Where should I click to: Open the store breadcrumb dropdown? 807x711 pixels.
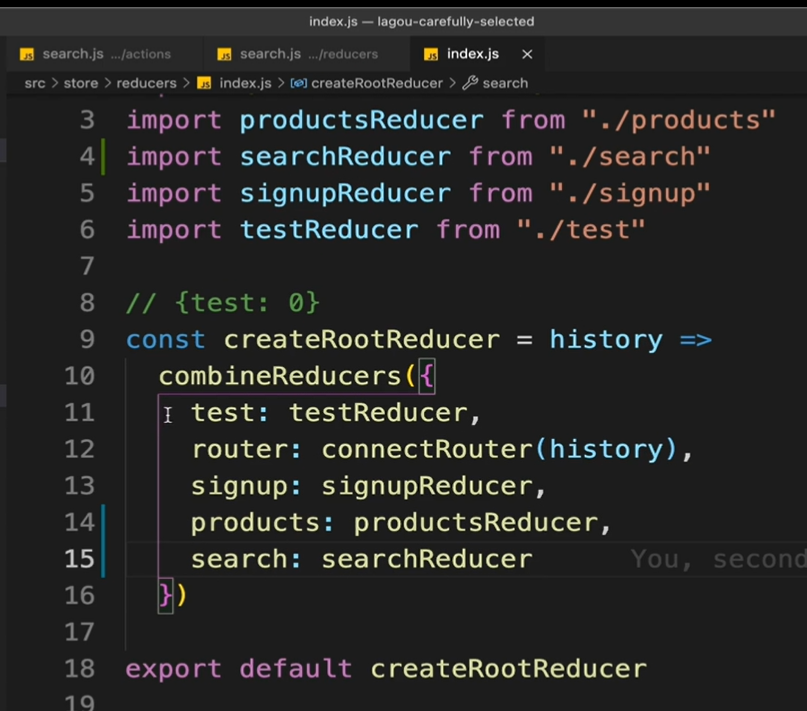81,83
